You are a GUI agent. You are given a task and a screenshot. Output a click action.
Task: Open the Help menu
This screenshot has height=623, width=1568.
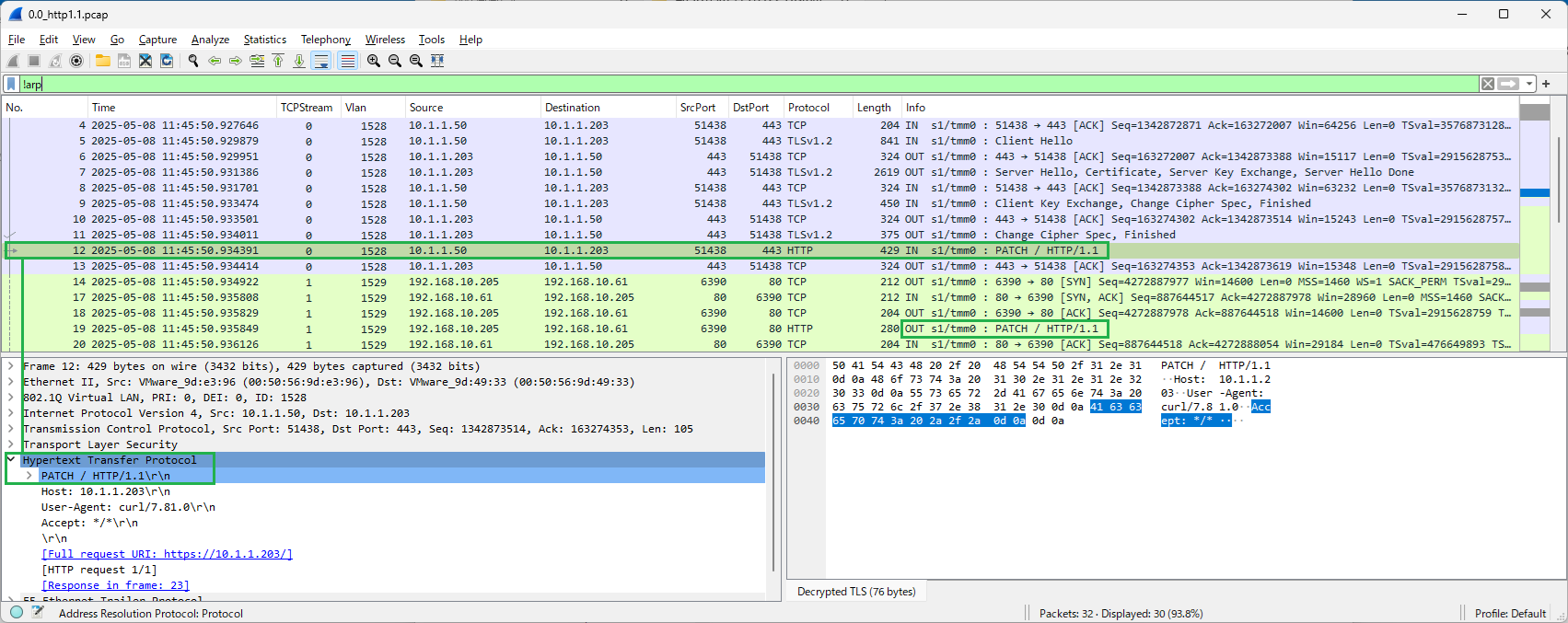point(470,40)
